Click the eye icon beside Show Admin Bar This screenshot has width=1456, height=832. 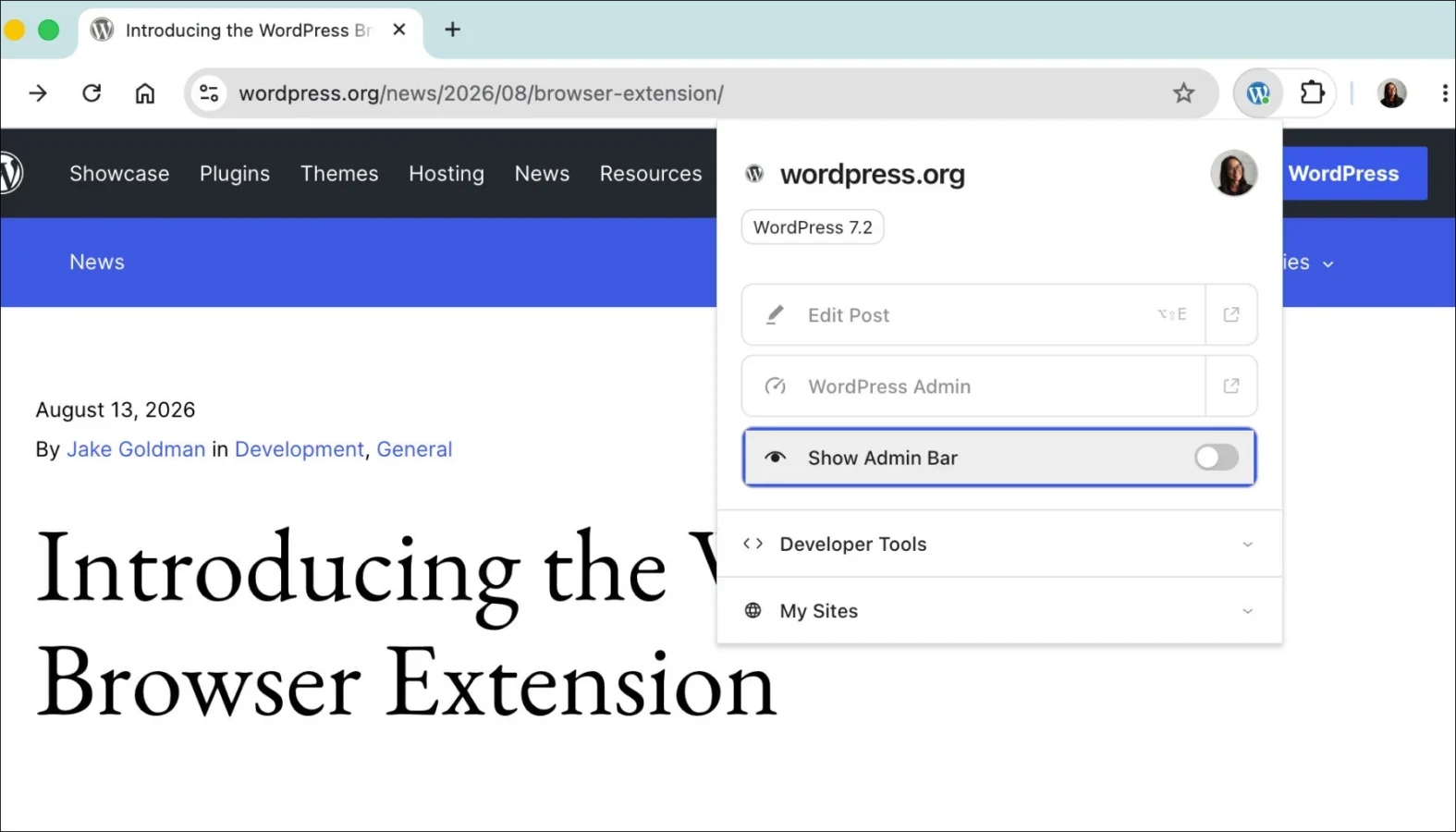pyautogui.click(x=775, y=458)
